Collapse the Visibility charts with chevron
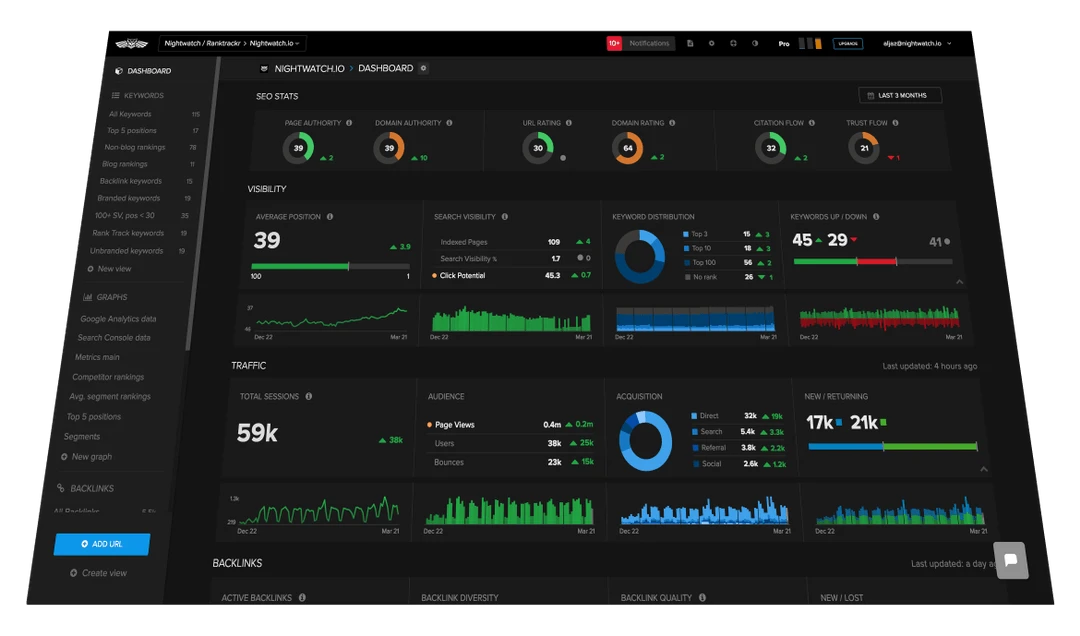The image size is (1080, 636). point(959,282)
